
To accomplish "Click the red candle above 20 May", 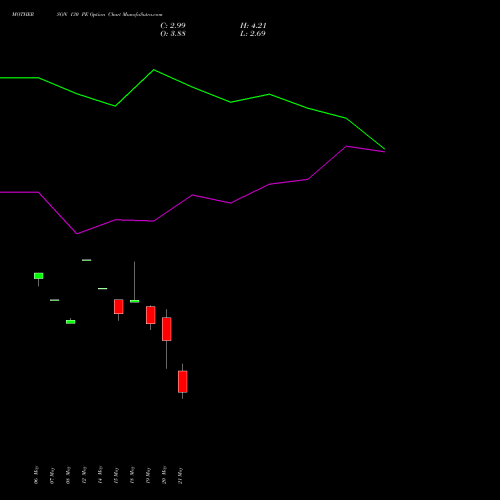I will [166, 329].
